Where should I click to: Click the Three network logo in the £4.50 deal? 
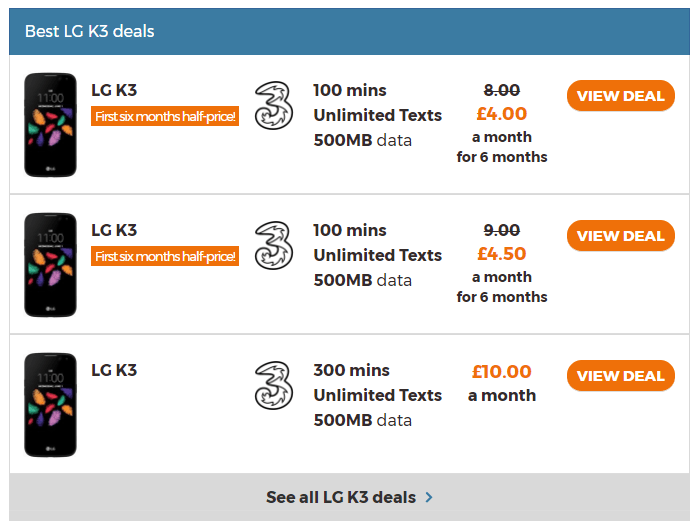(274, 246)
